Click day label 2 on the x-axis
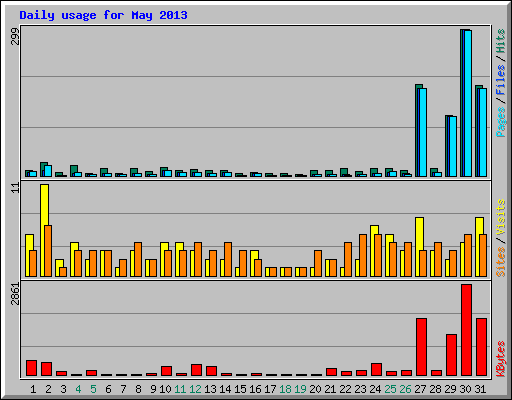This screenshot has height=400, width=512. [x=48, y=389]
